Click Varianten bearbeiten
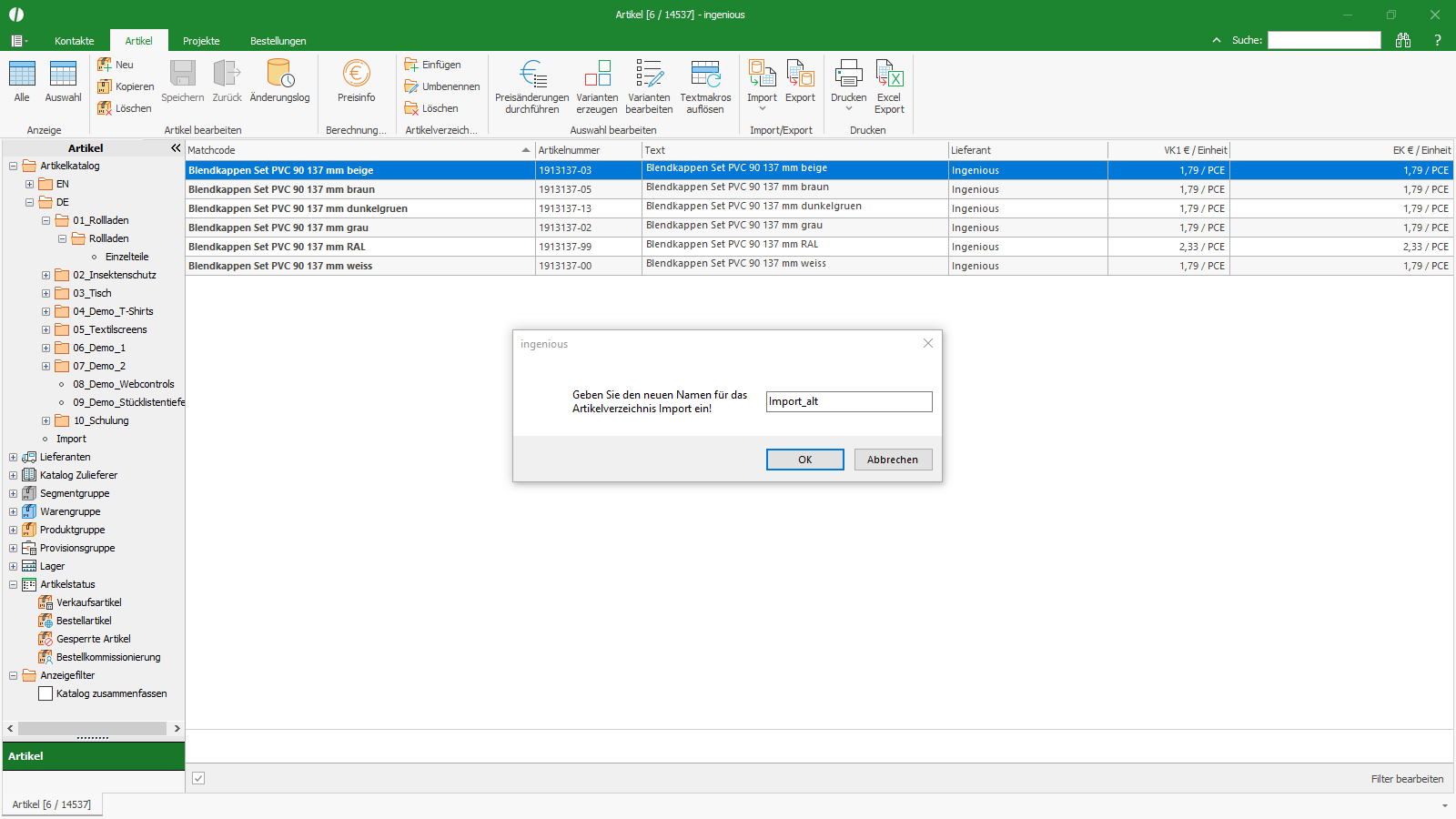The width and height of the screenshot is (1456, 819). (649, 87)
